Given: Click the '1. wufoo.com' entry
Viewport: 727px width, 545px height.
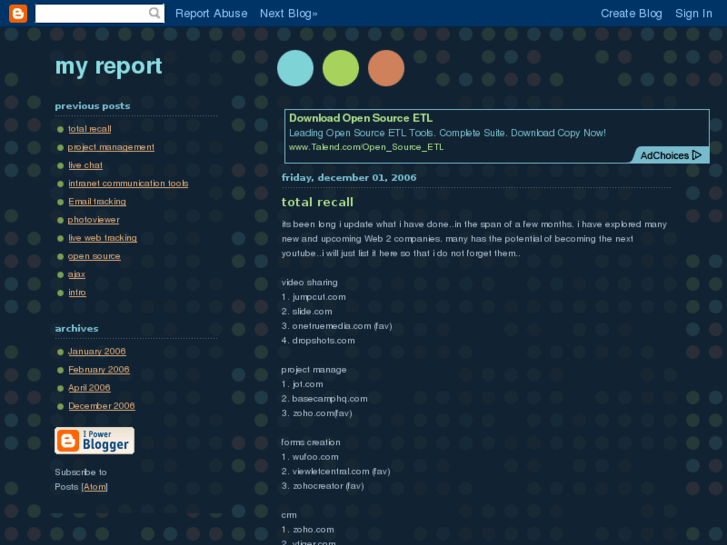Looking at the screenshot, I should [310, 457].
